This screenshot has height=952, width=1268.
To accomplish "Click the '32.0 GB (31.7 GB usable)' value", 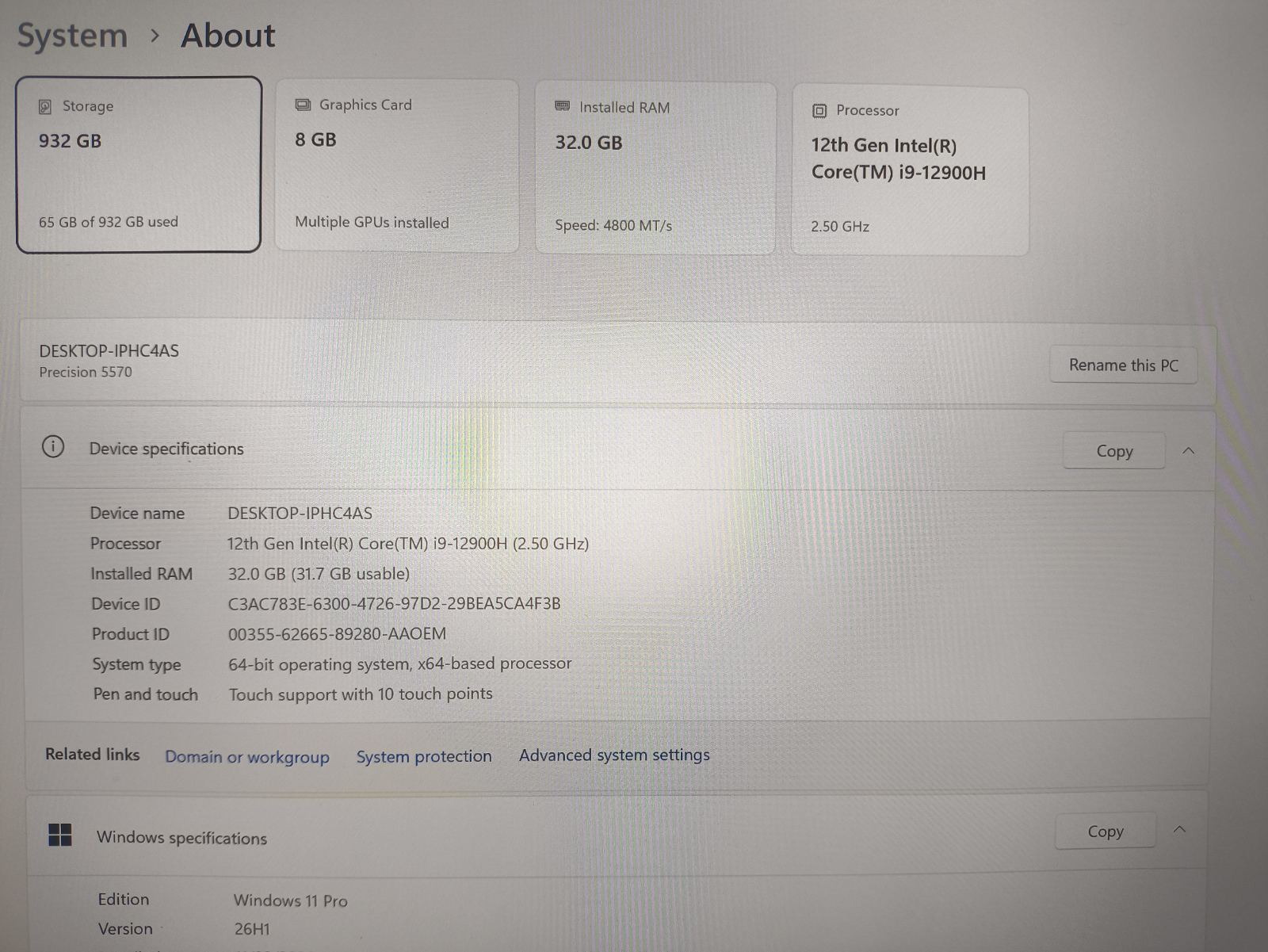I will point(319,574).
